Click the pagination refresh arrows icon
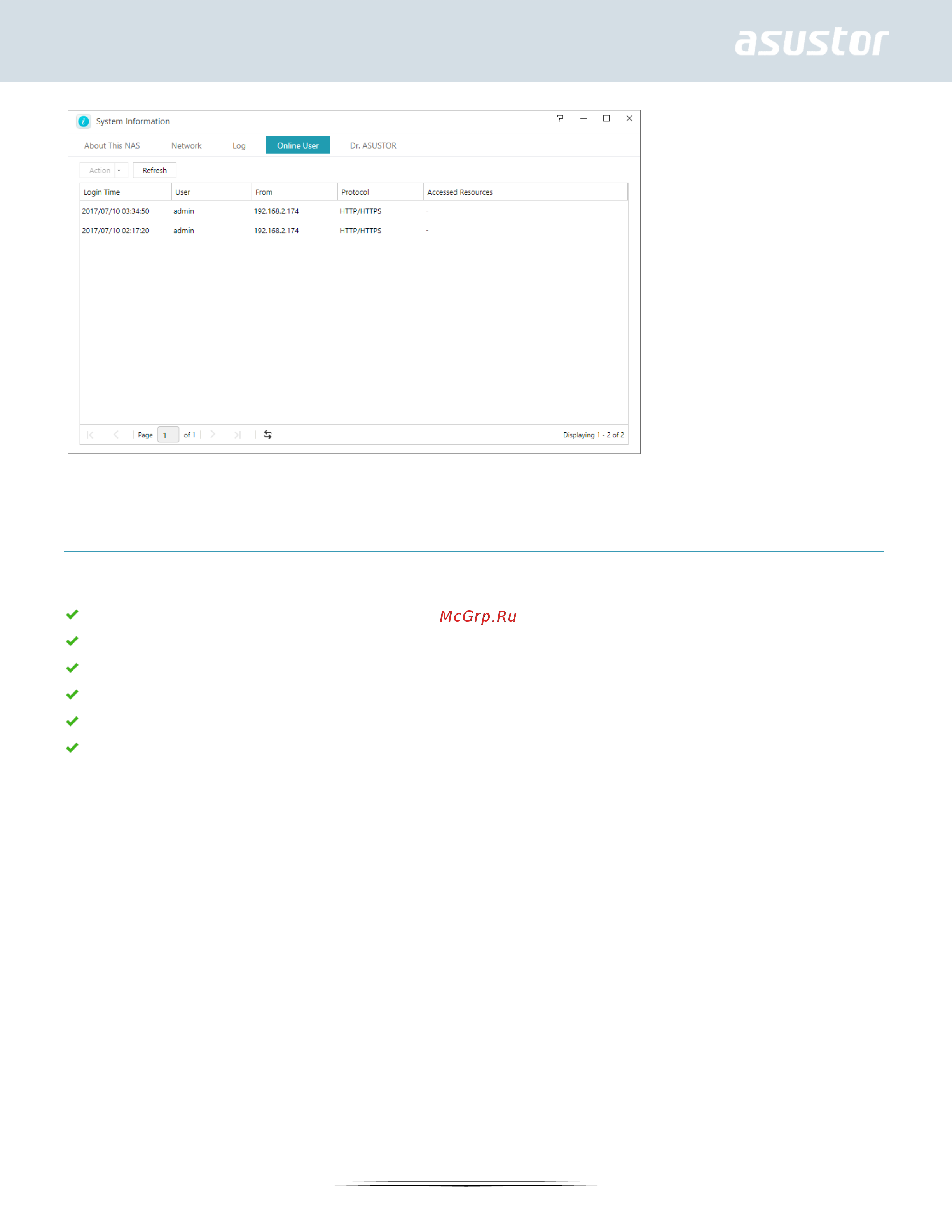The height and width of the screenshot is (1232, 952). [268, 434]
